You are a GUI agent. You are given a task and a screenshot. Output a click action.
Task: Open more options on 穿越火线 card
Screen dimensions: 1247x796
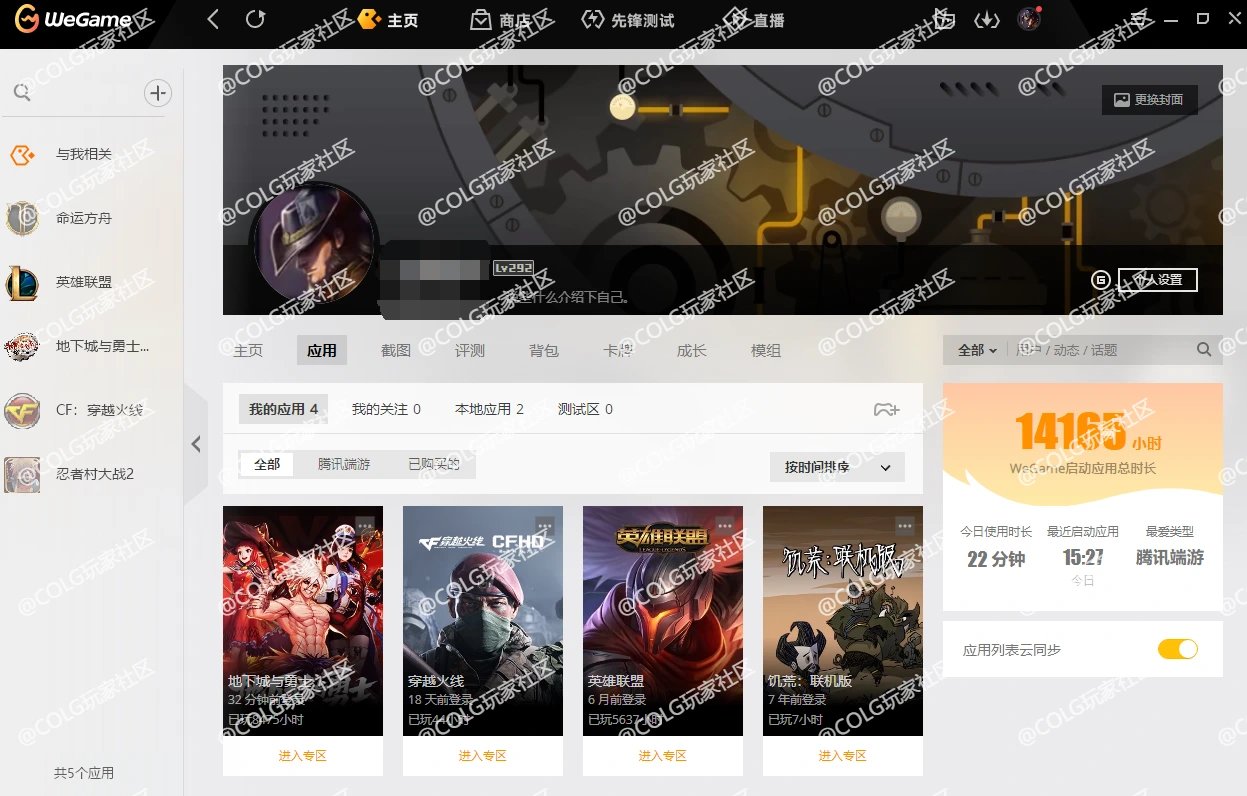pos(545,525)
